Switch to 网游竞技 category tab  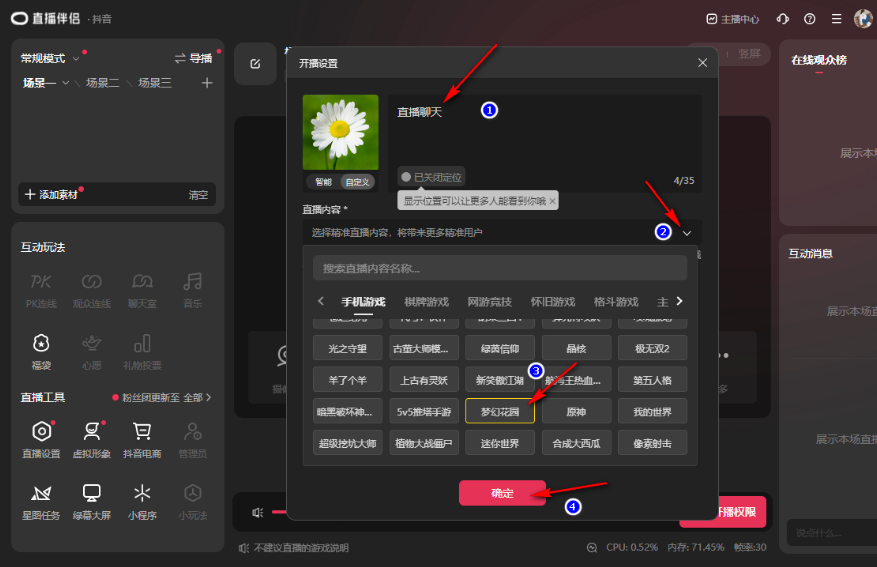[x=489, y=302]
